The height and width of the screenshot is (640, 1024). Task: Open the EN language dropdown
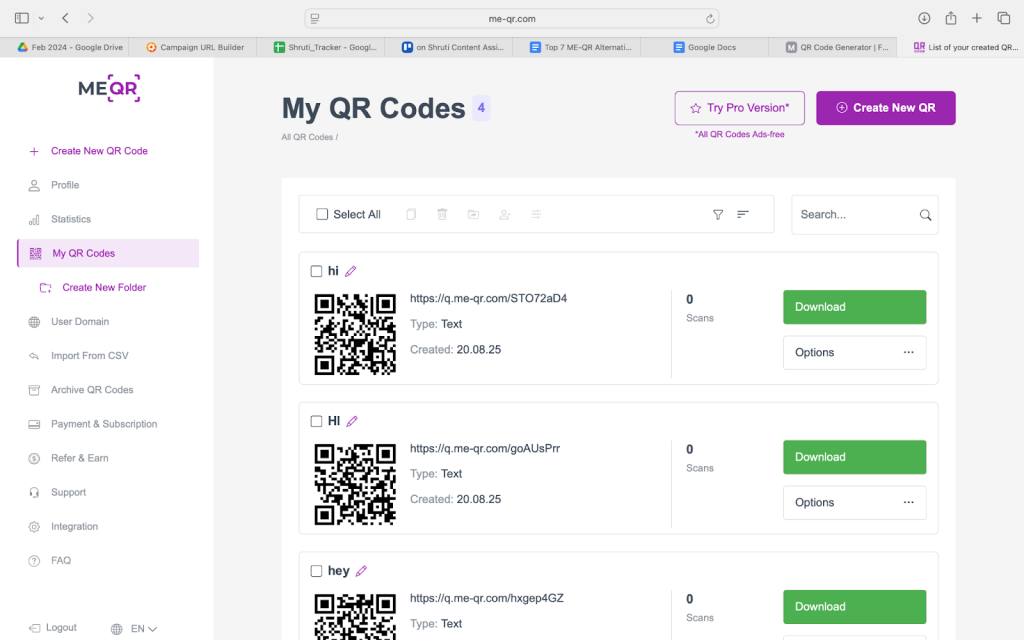pos(135,628)
